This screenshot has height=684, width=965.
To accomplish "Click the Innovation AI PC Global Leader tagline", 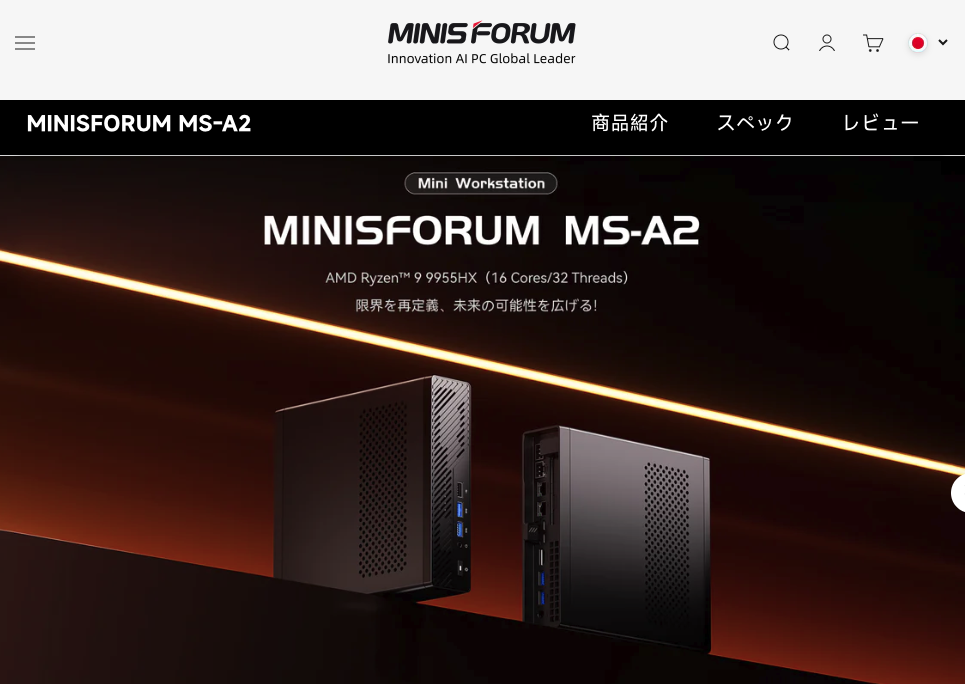I will point(481,59).
